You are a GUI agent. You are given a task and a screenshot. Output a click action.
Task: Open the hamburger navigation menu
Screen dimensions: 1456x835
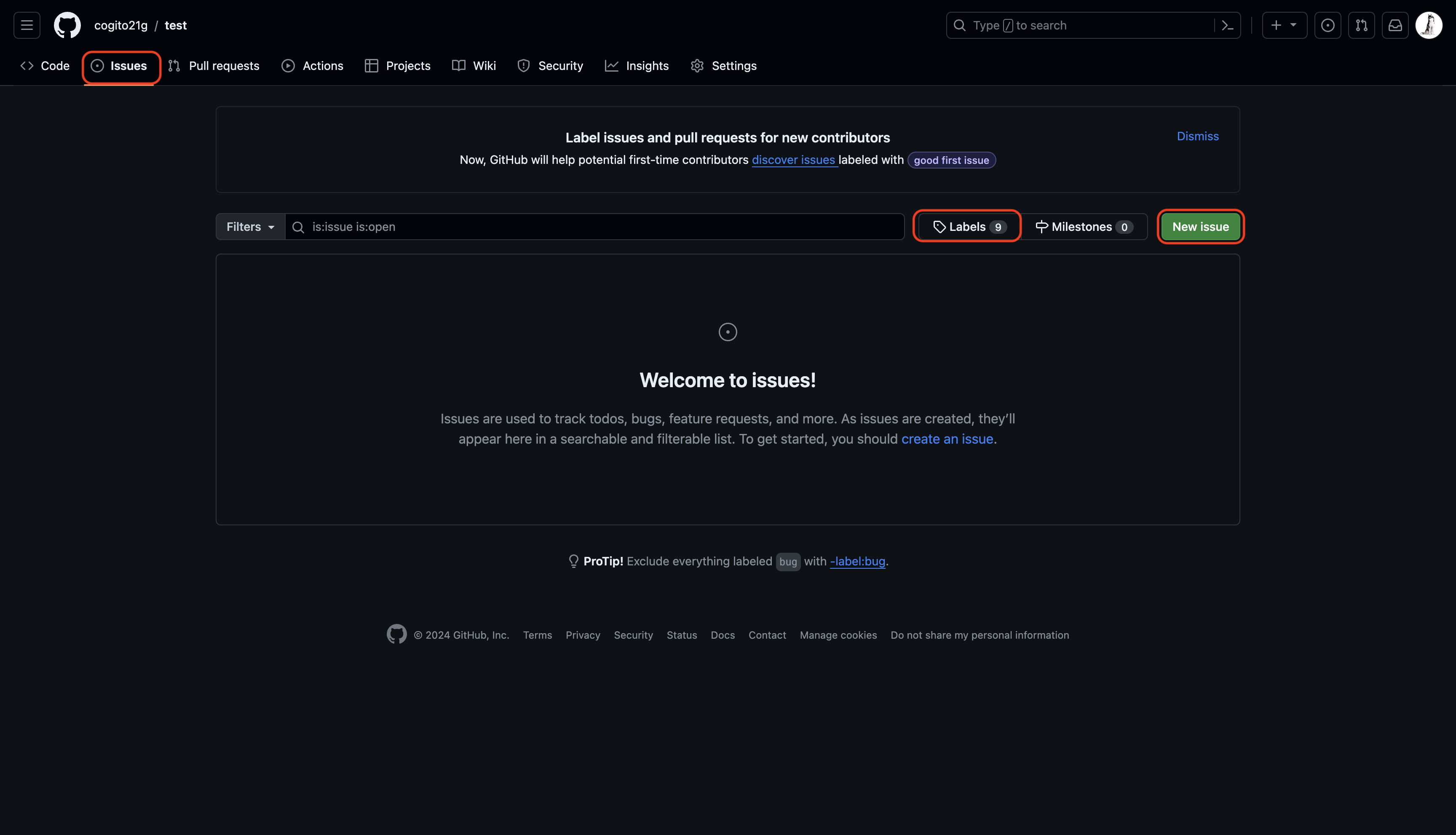point(27,25)
